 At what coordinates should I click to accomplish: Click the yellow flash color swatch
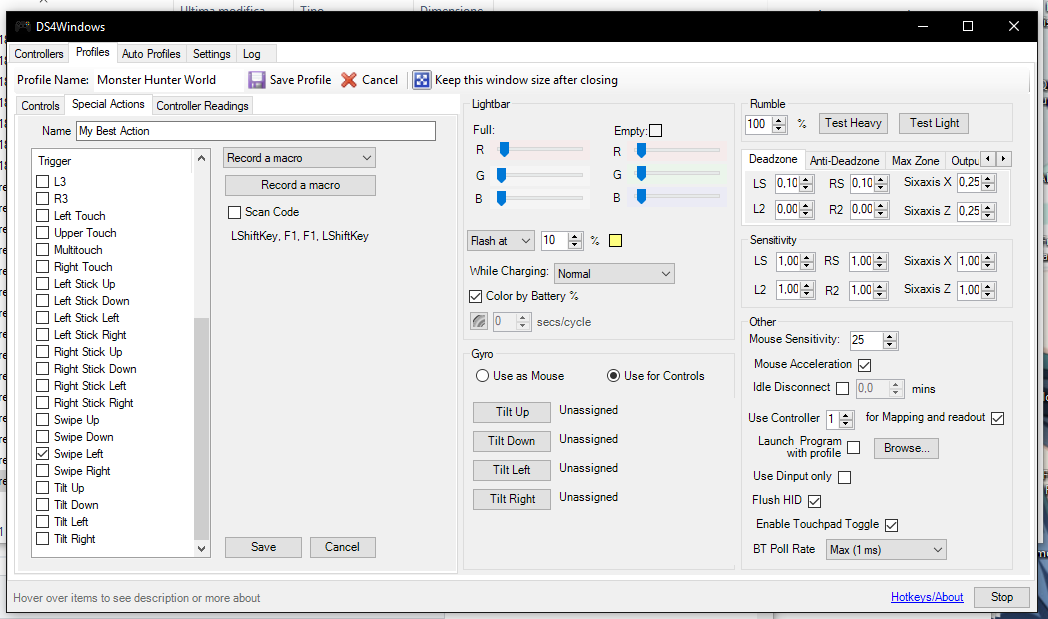[x=614, y=240]
